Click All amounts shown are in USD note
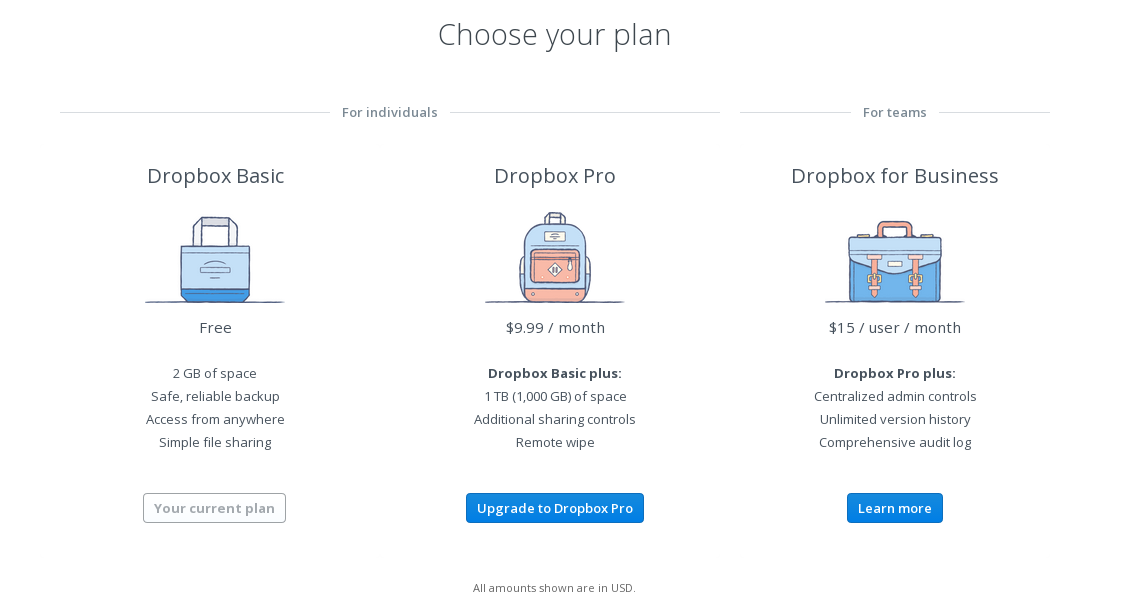The height and width of the screenshot is (604, 1127). click(x=554, y=588)
